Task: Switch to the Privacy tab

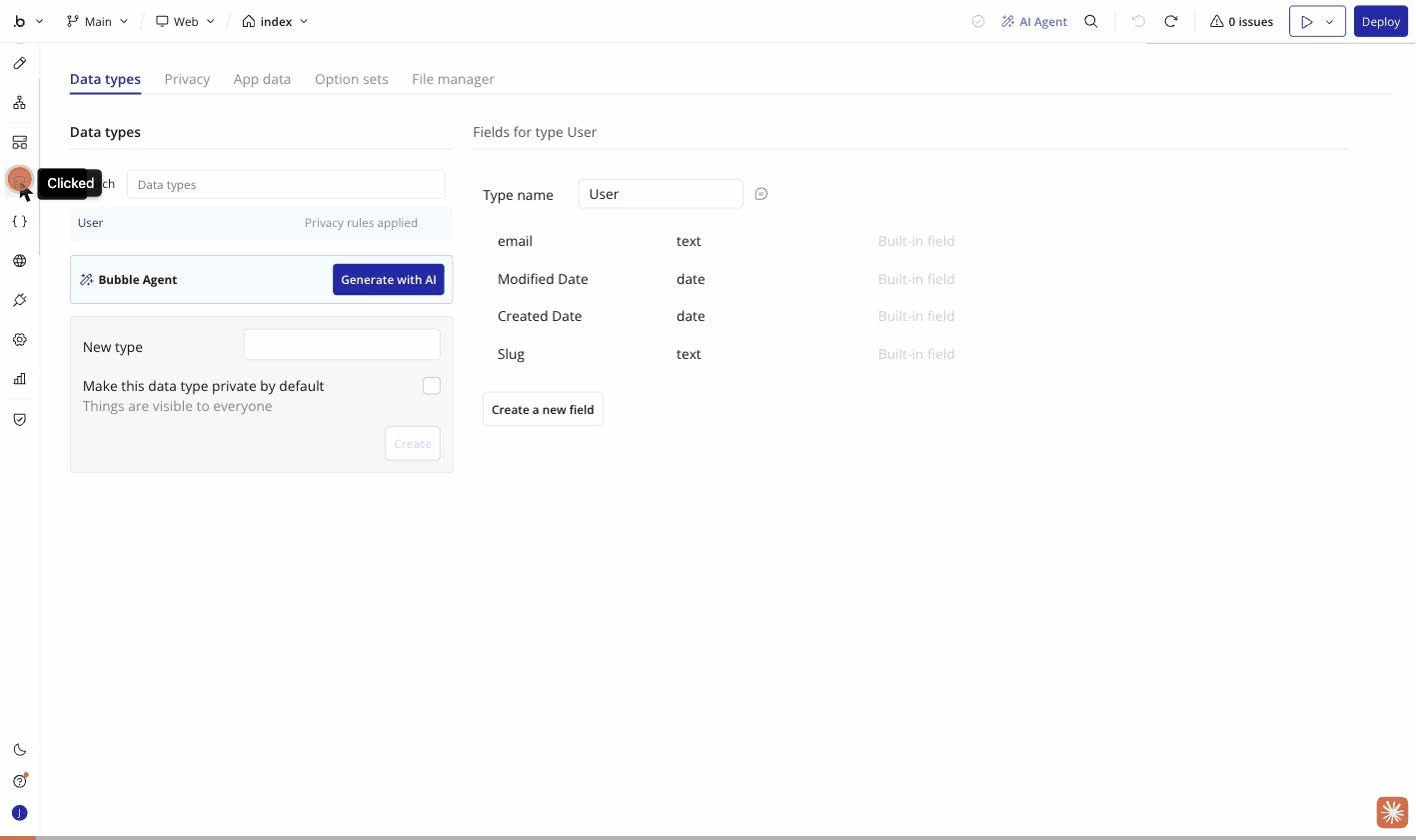Action: click(187, 79)
